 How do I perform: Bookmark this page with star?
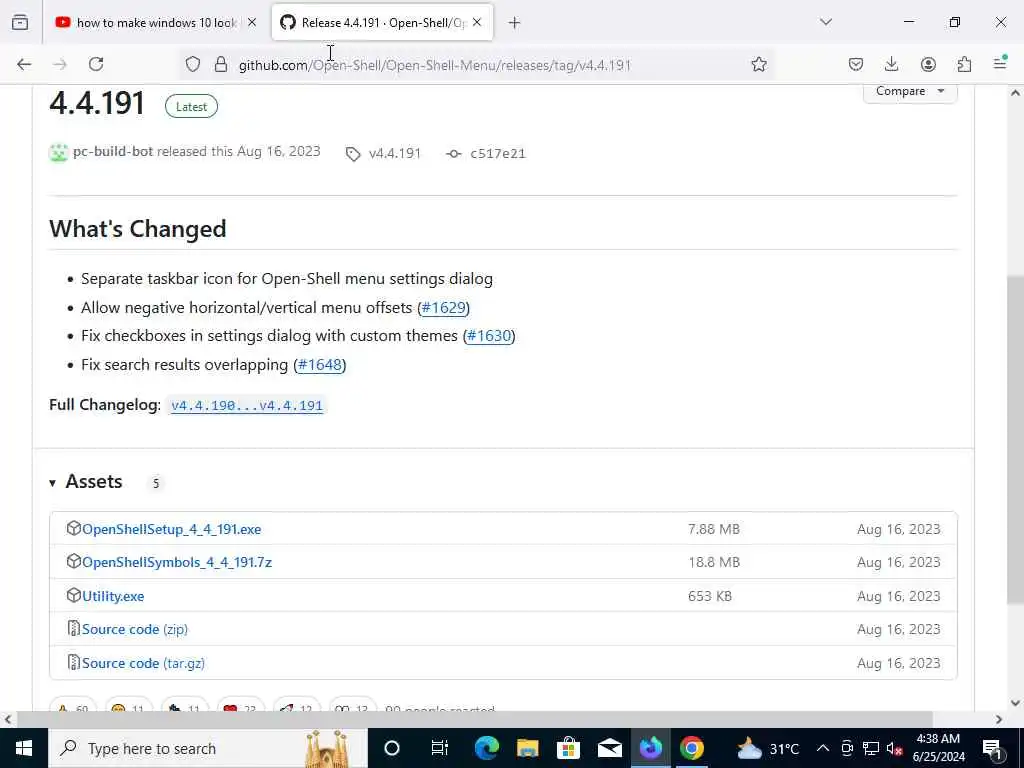tap(759, 64)
